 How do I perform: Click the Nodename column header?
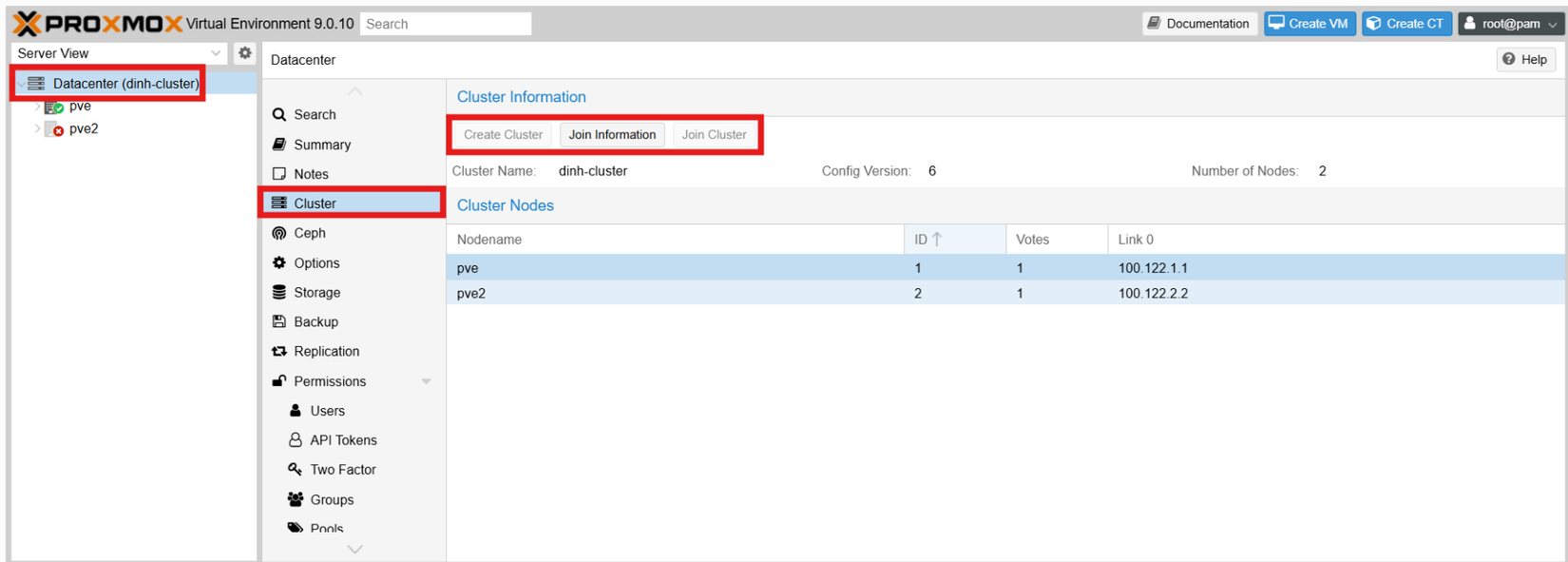click(x=676, y=240)
